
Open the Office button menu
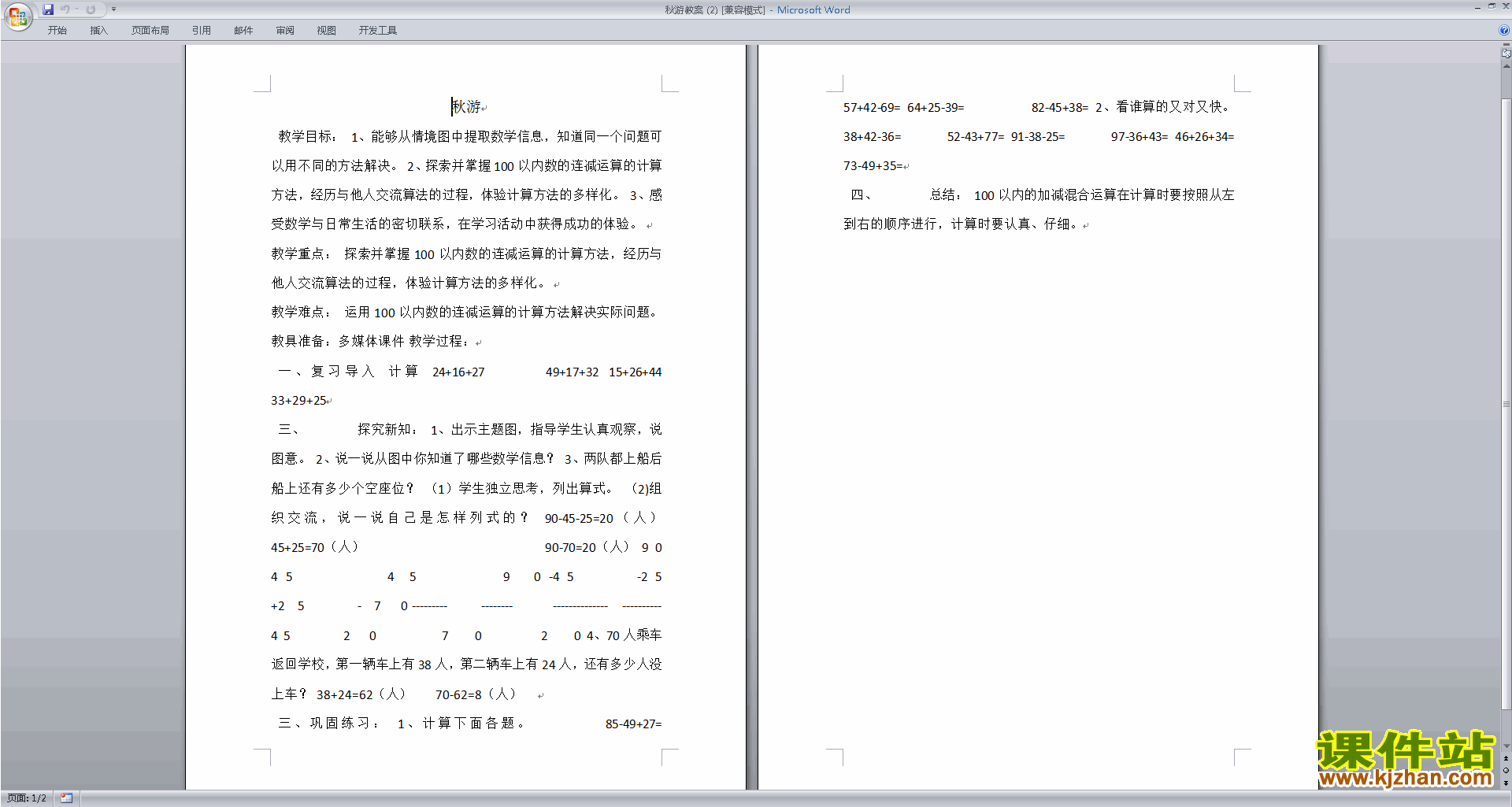click(17, 16)
